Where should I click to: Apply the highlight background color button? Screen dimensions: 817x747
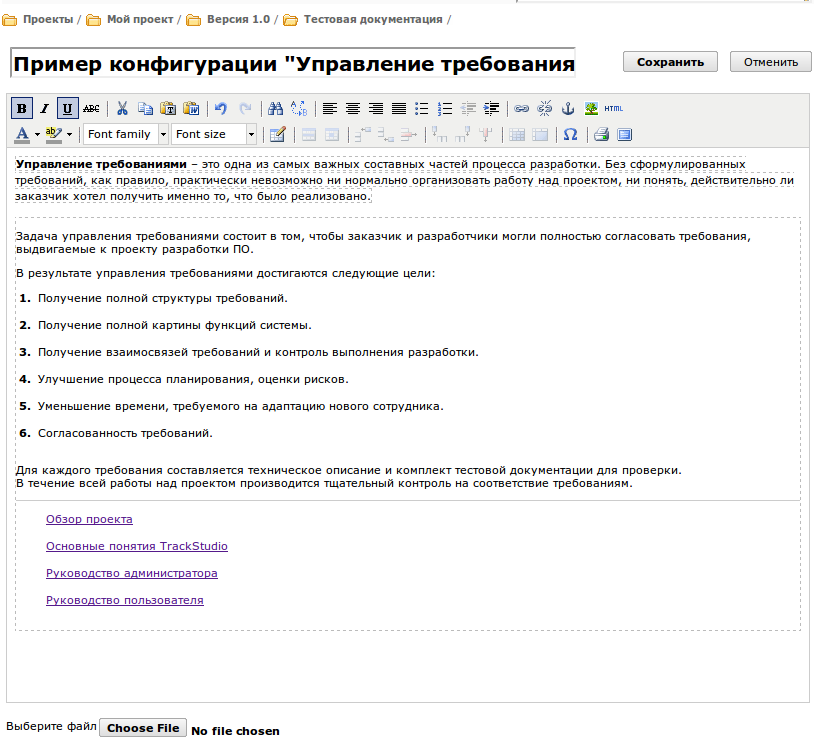click(x=53, y=134)
